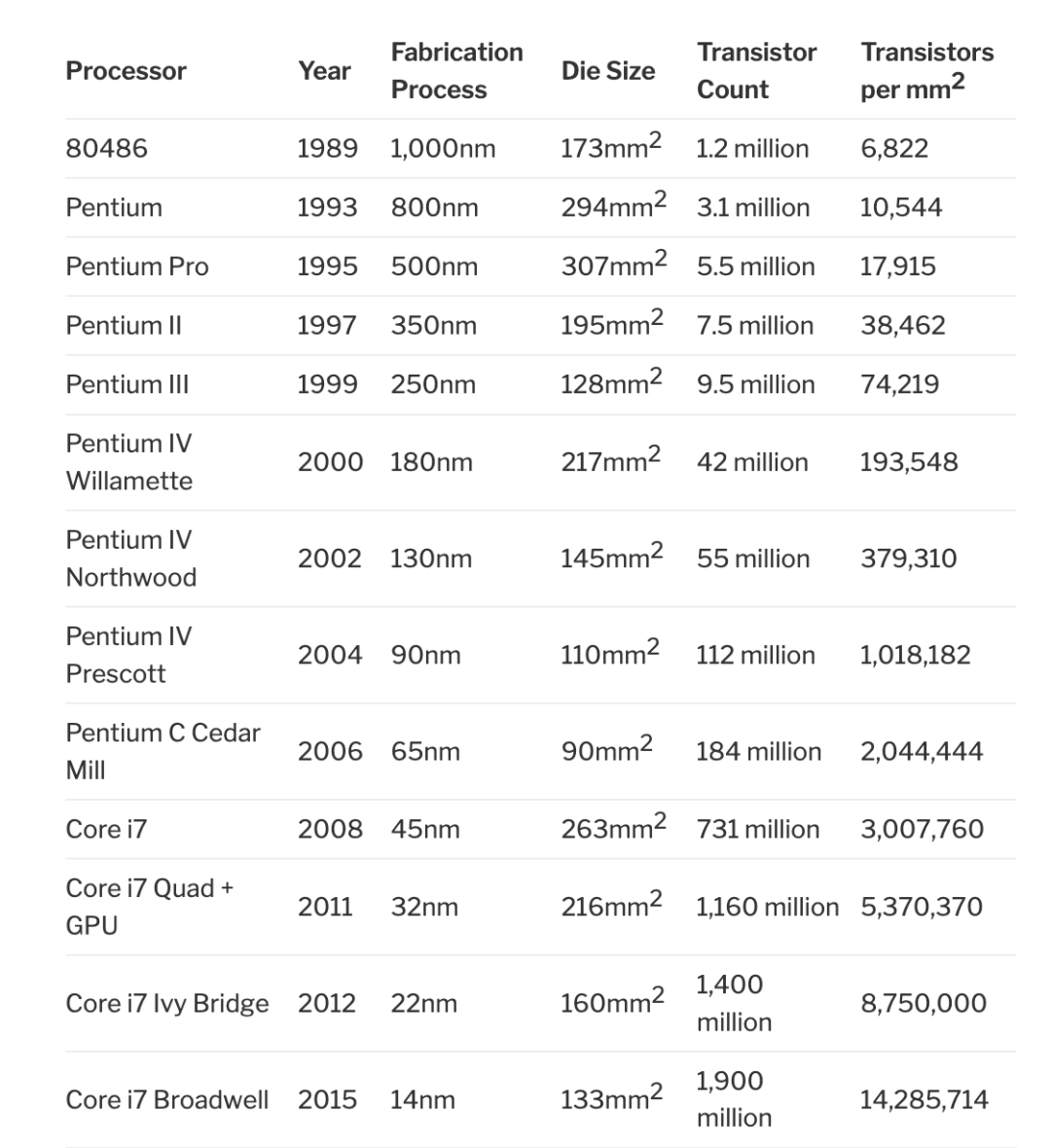Viewport: 1051px width, 1148px height.
Task: Select the Core i7 Broadwell cell
Action: pos(167,1099)
